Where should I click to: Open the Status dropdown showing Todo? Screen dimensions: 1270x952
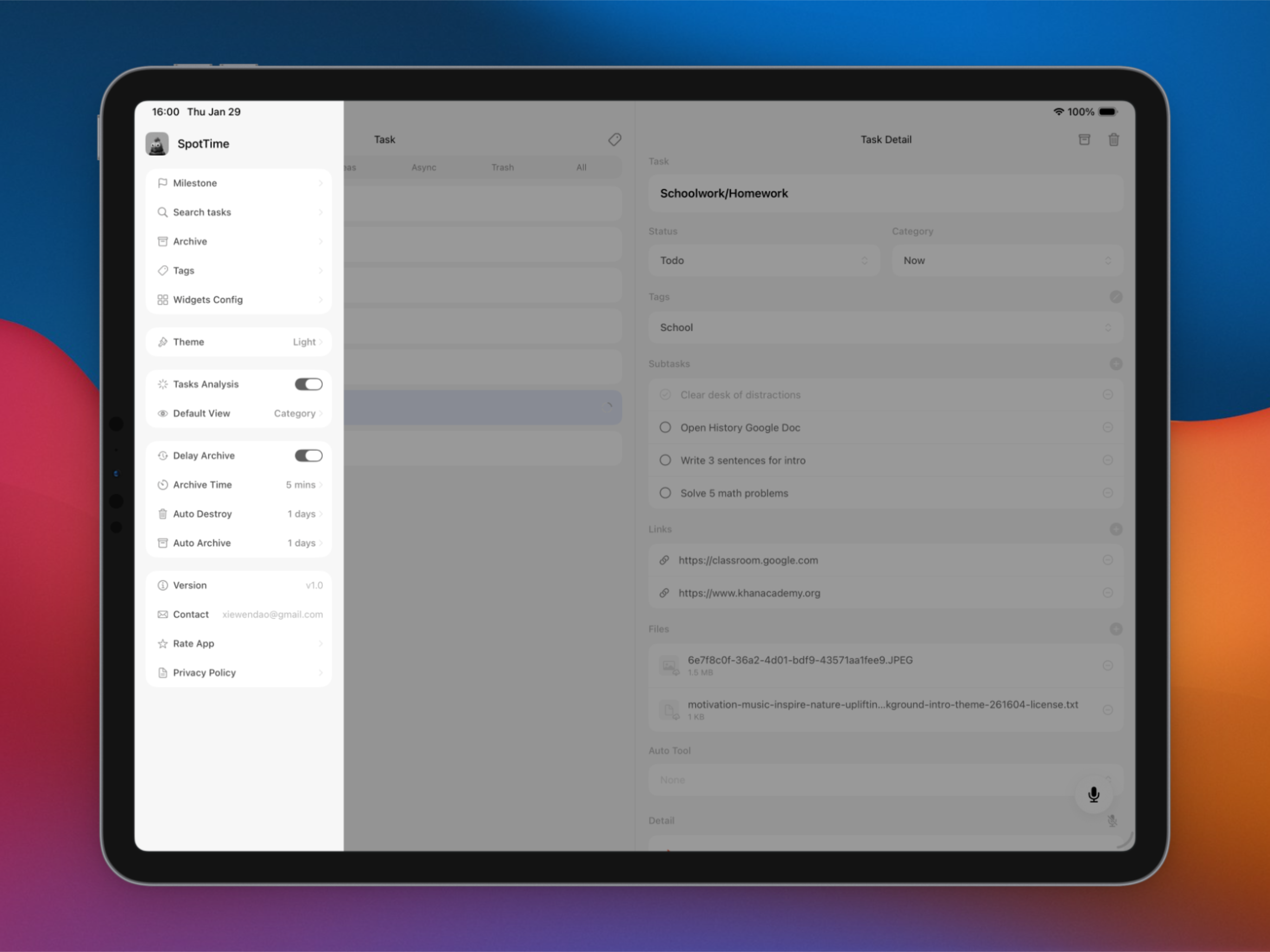(764, 261)
